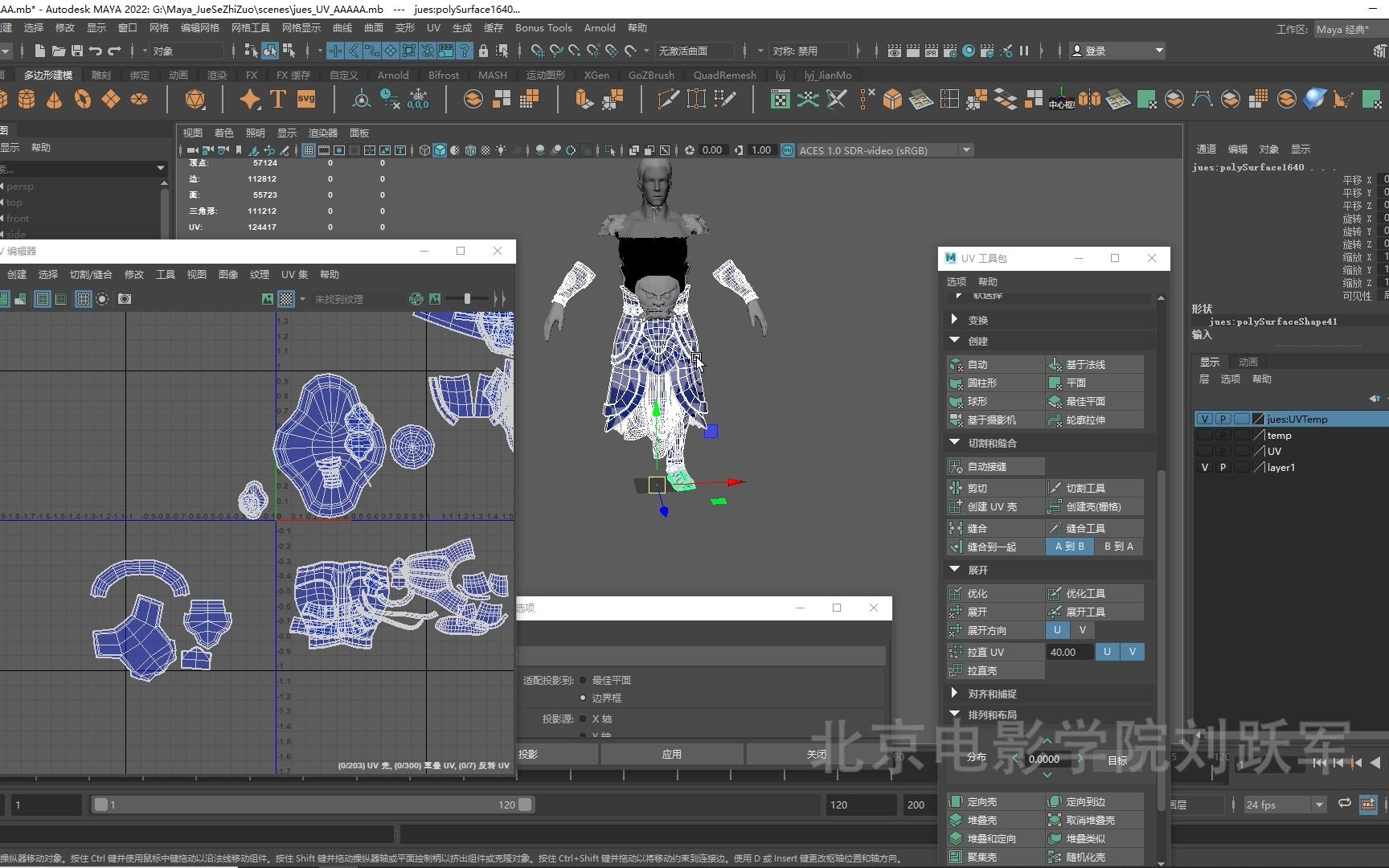Toggle visibility of jues:UVTemp layer
1389x868 pixels.
click(x=1204, y=419)
